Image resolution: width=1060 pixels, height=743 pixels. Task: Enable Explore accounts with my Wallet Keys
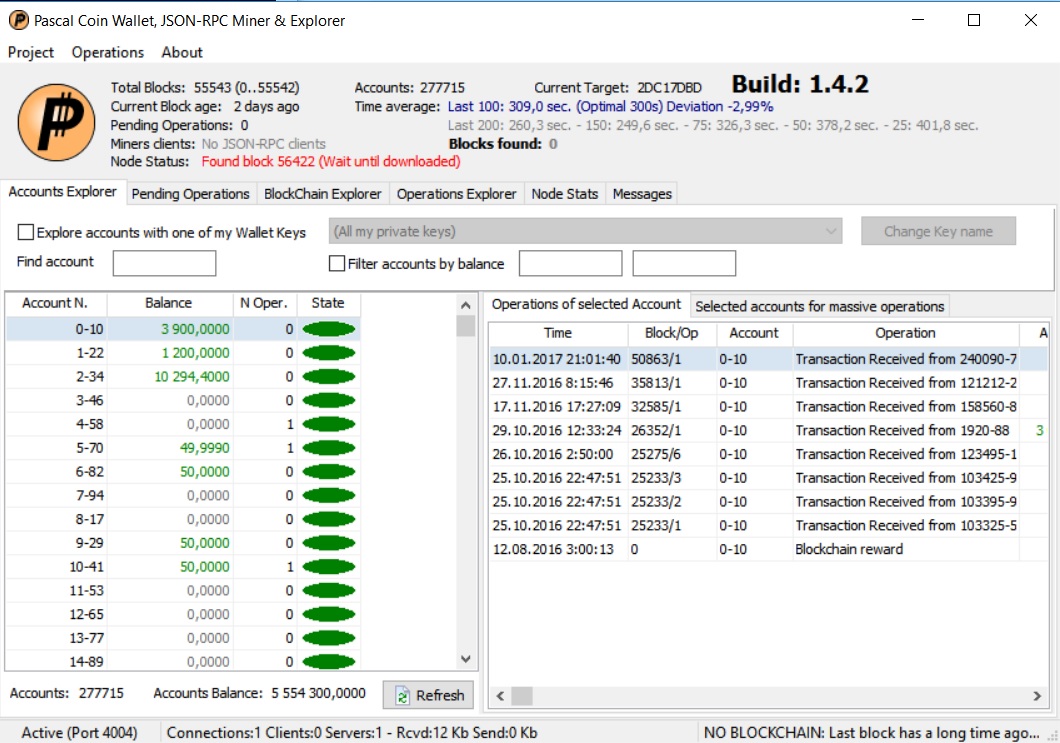(26, 232)
